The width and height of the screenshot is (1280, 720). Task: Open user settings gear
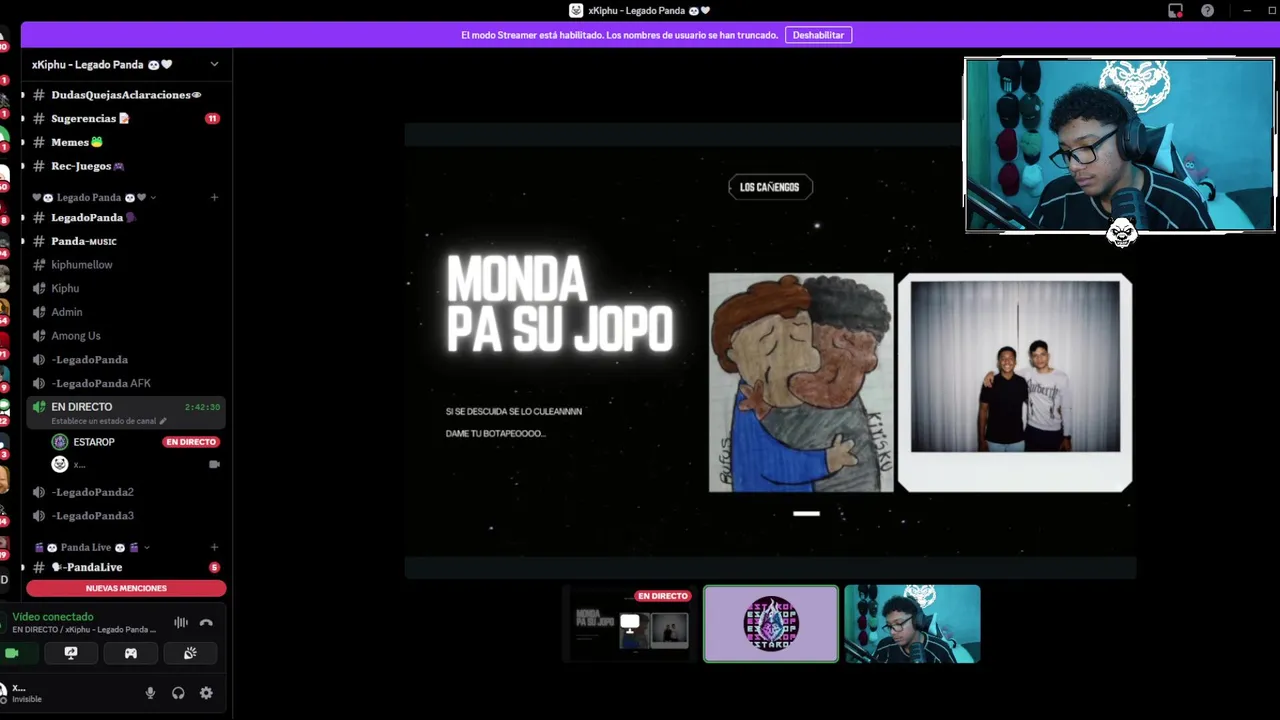coord(206,693)
